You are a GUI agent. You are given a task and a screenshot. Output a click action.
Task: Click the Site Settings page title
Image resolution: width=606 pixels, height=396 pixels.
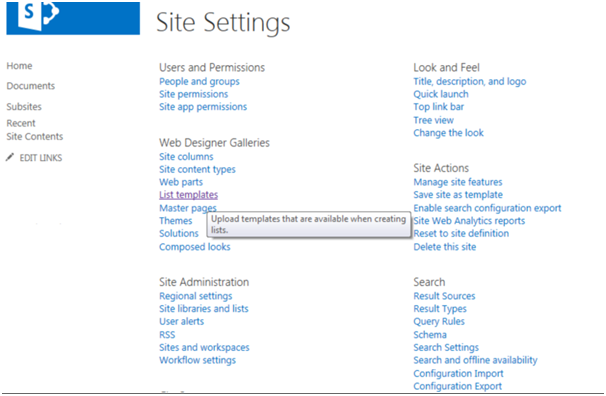click(x=223, y=22)
